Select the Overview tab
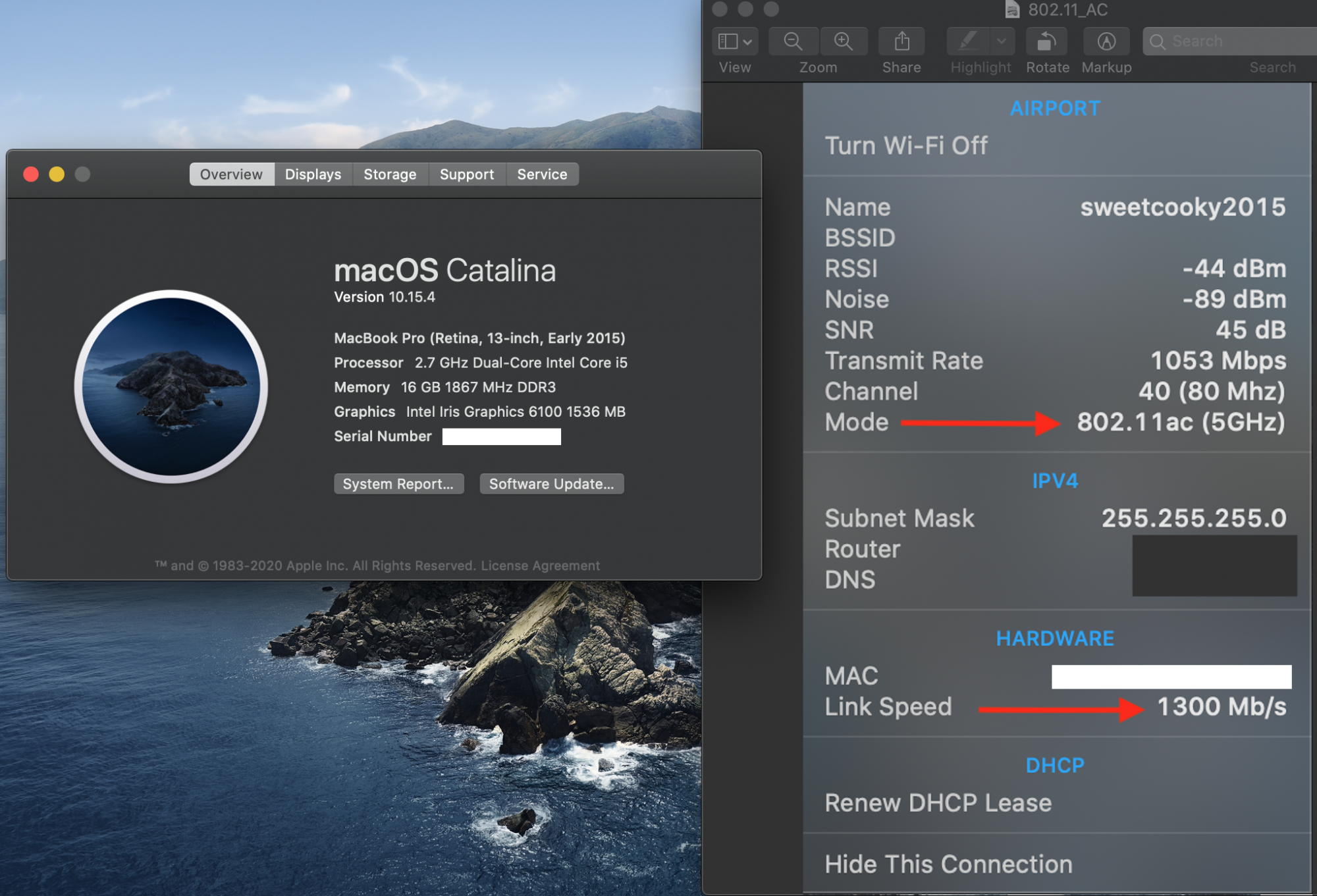The image size is (1317, 896). tap(231, 174)
